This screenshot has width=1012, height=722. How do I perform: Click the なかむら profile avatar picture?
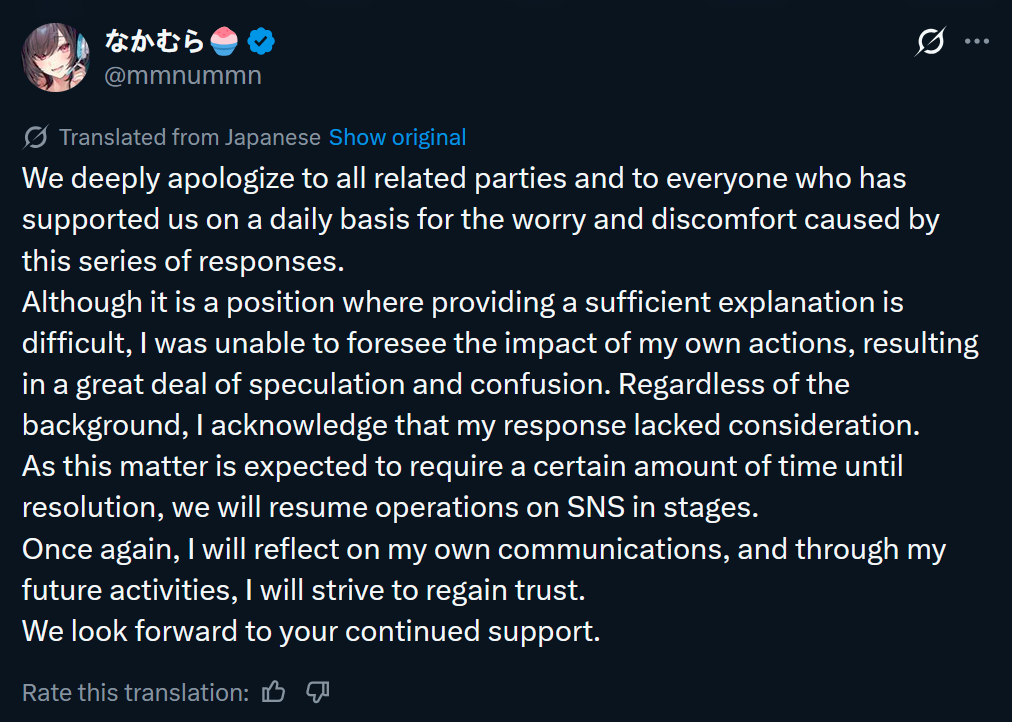(55, 56)
